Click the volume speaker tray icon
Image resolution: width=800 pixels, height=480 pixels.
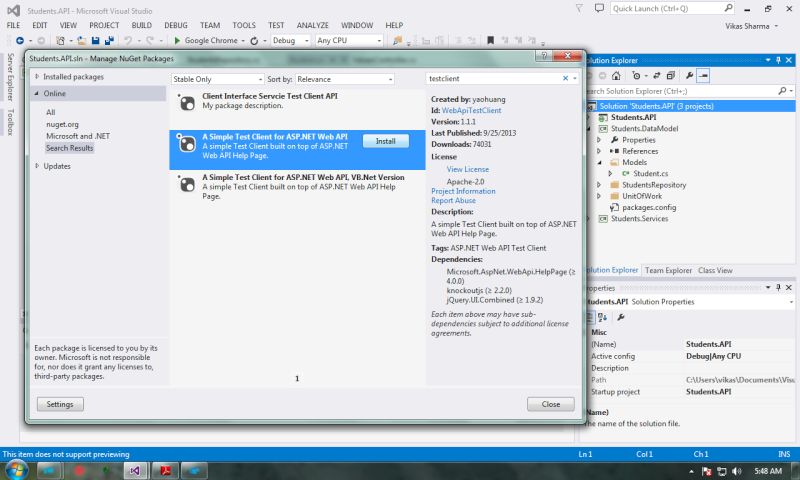(x=736, y=471)
